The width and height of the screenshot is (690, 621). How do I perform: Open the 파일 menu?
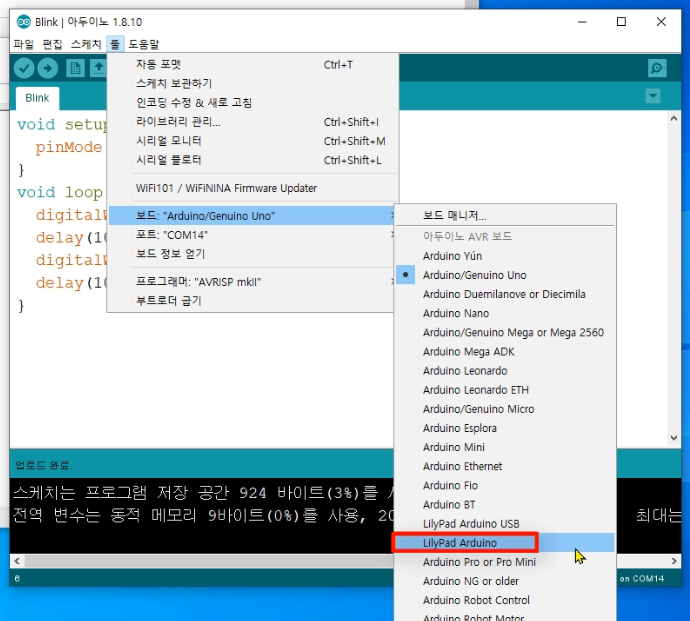coord(24,44)
